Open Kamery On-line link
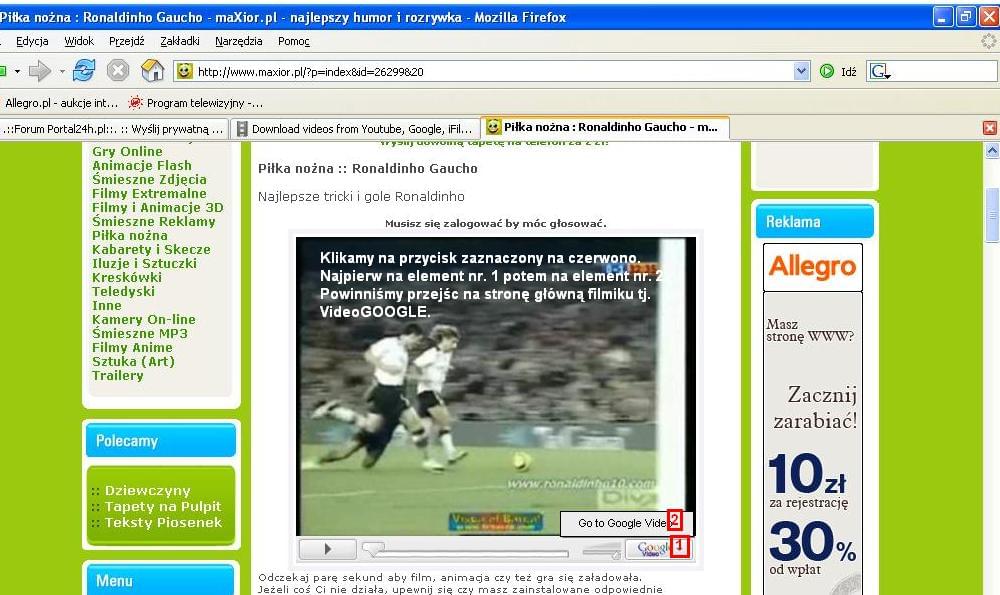This screenshot has width=1000, height=595. pyautogui.click(x=143, y=320)
